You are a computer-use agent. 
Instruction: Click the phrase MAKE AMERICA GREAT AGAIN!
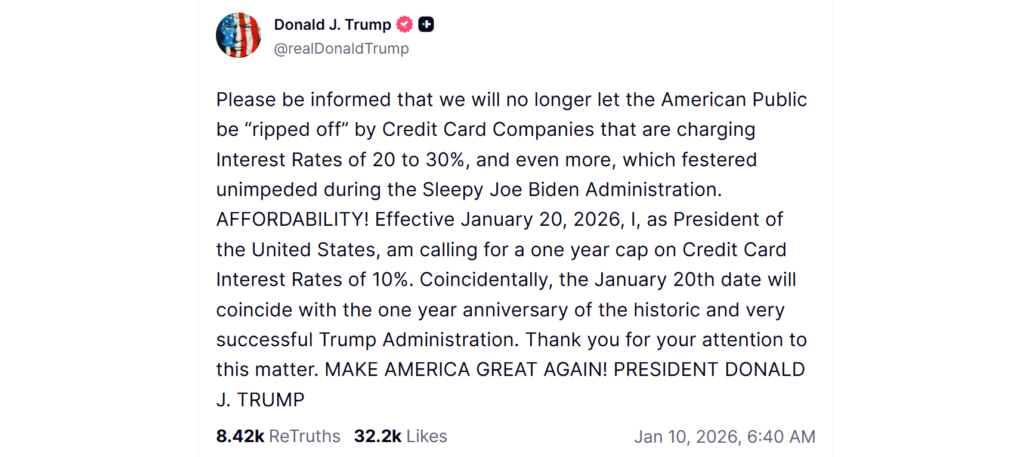coord(465,370)
